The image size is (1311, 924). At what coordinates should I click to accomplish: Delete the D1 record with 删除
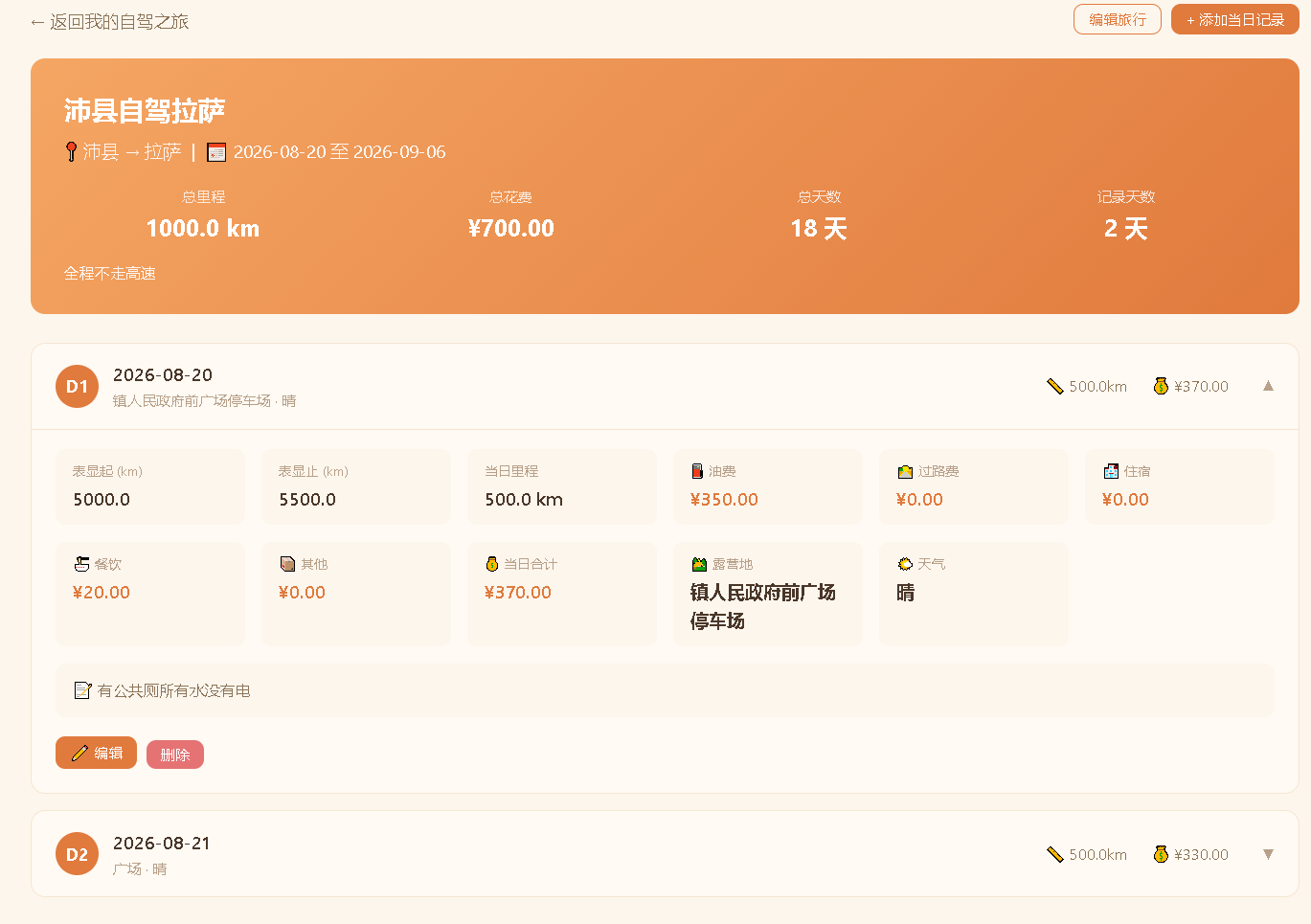(x=175, y=755)
